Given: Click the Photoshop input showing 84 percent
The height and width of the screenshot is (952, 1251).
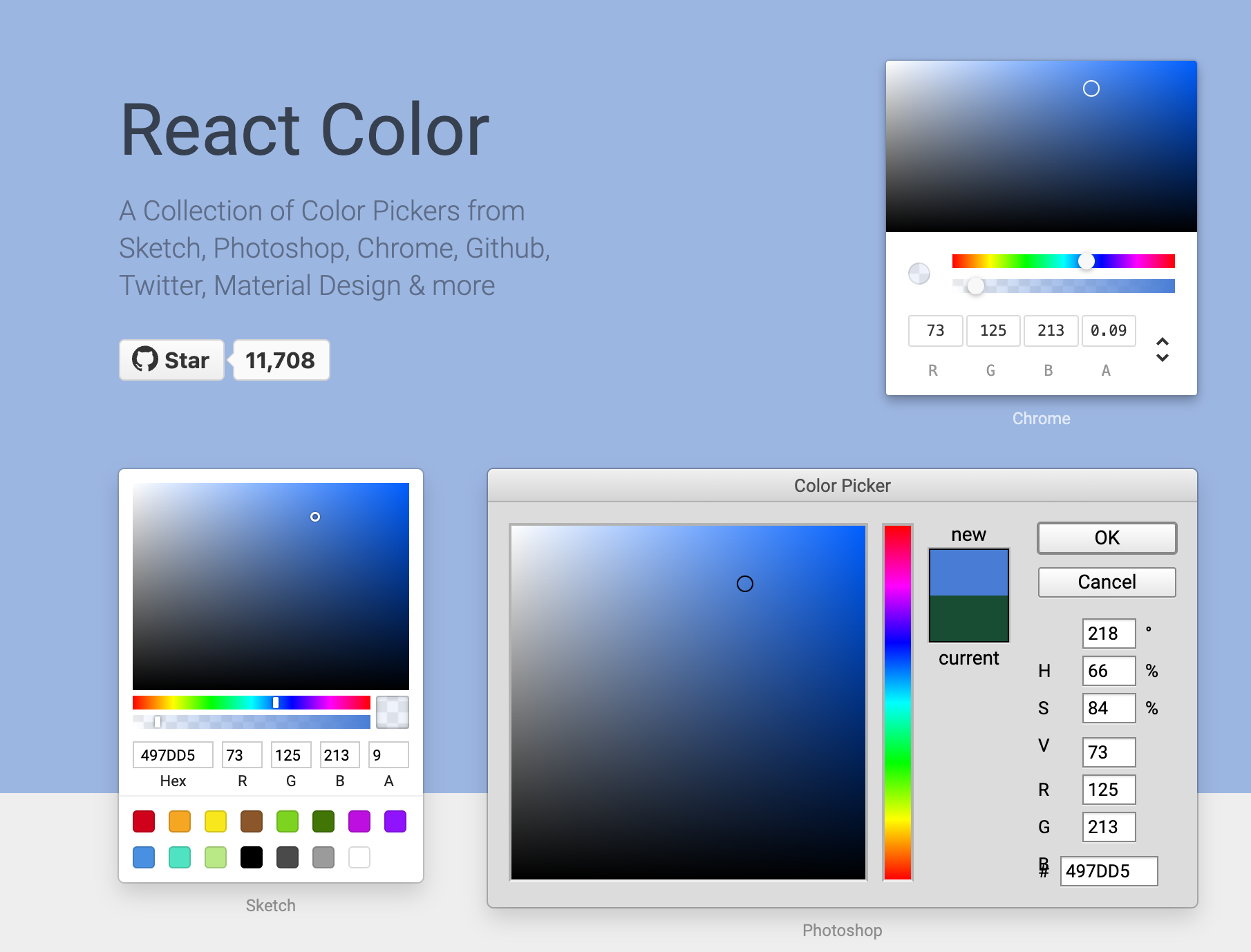Looking at the screenshot, I should [x=1109, y=708].
